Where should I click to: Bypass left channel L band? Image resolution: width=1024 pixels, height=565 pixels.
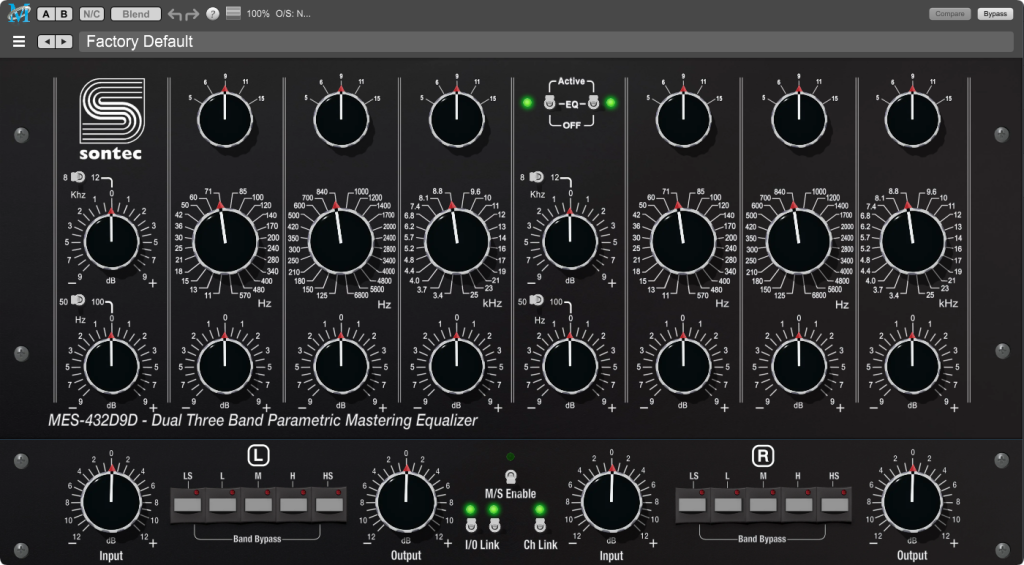pos(223,504)
